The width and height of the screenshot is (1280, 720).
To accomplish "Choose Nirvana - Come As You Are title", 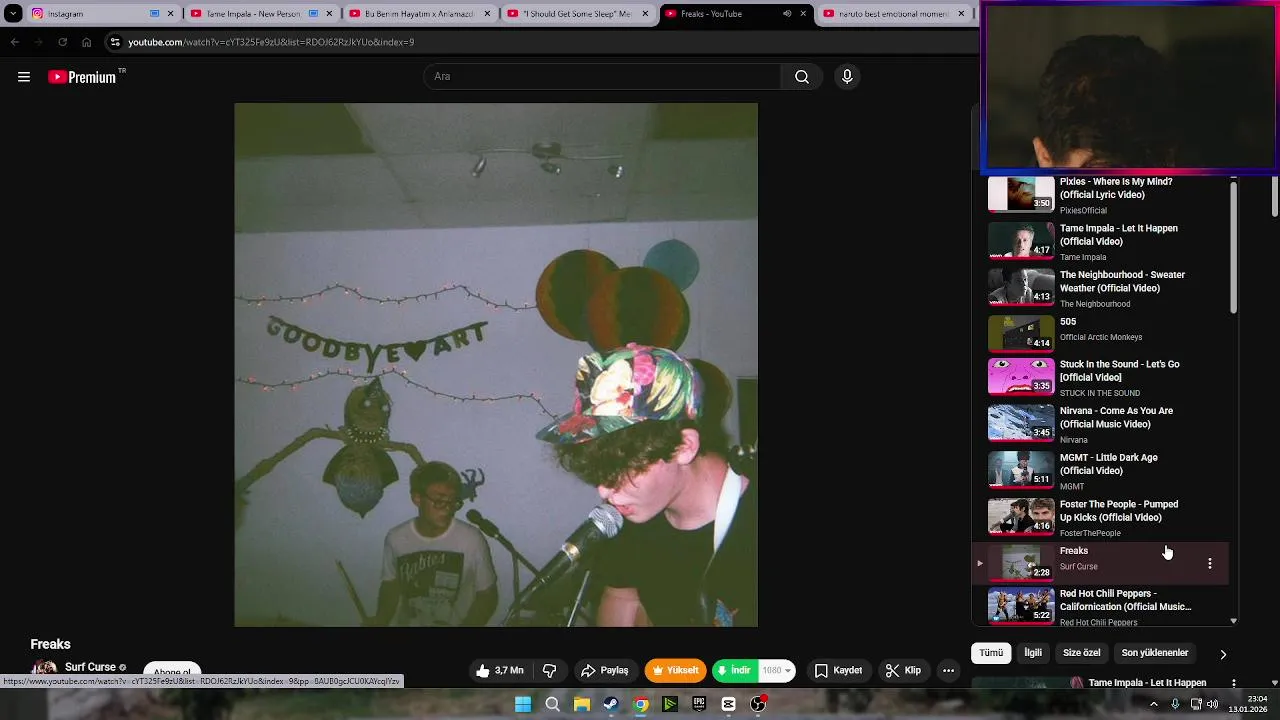I will [1116, 417].
